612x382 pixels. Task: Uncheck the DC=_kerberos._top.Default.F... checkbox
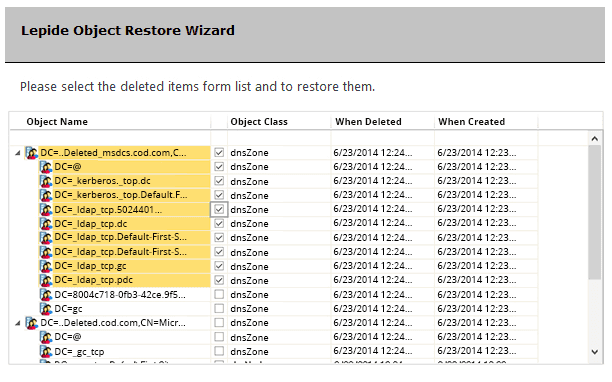click(219, 195)
